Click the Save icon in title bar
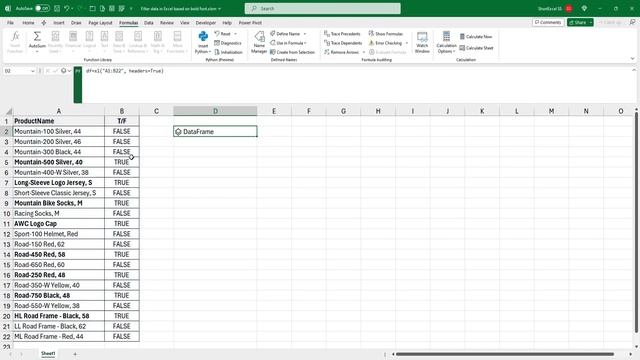The image size is (640, 360). coord(57,8)
